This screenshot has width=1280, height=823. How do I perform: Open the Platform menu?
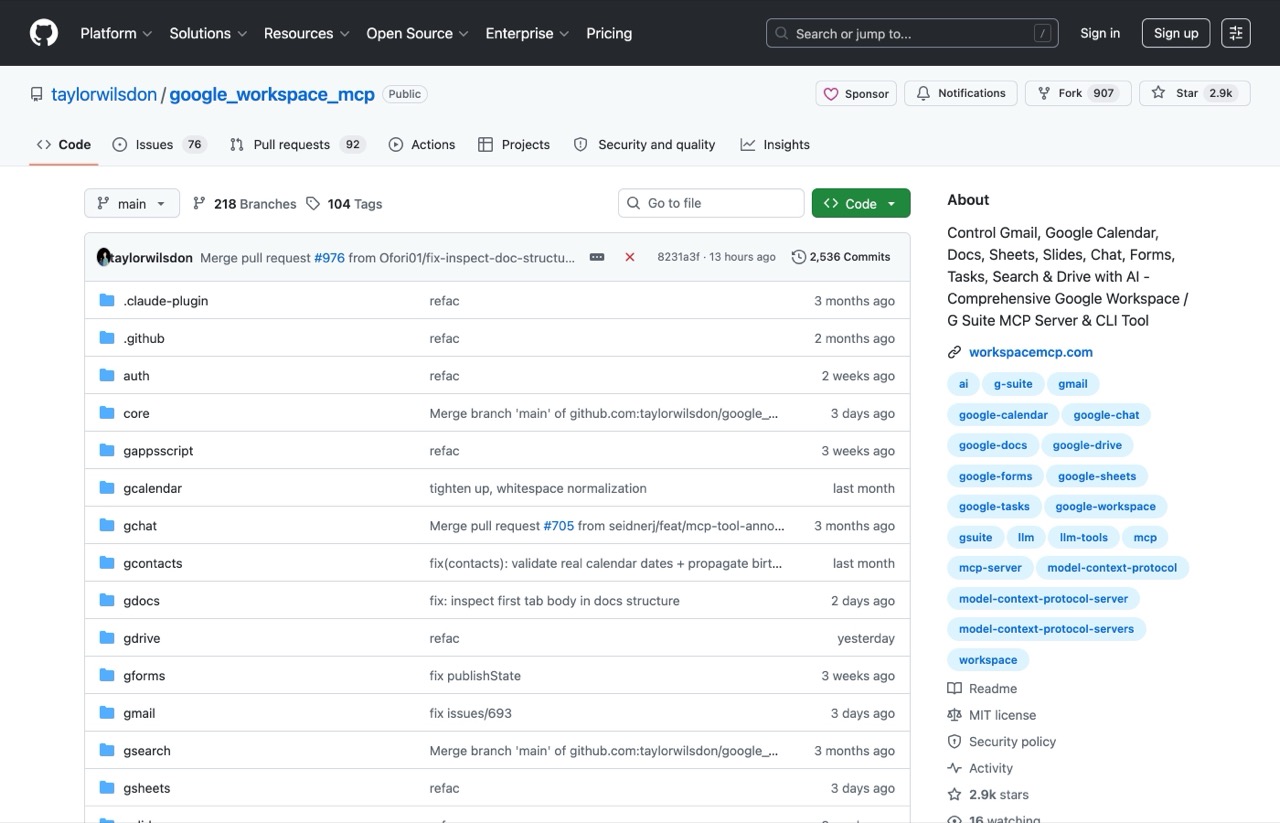(x=116, y=33)
